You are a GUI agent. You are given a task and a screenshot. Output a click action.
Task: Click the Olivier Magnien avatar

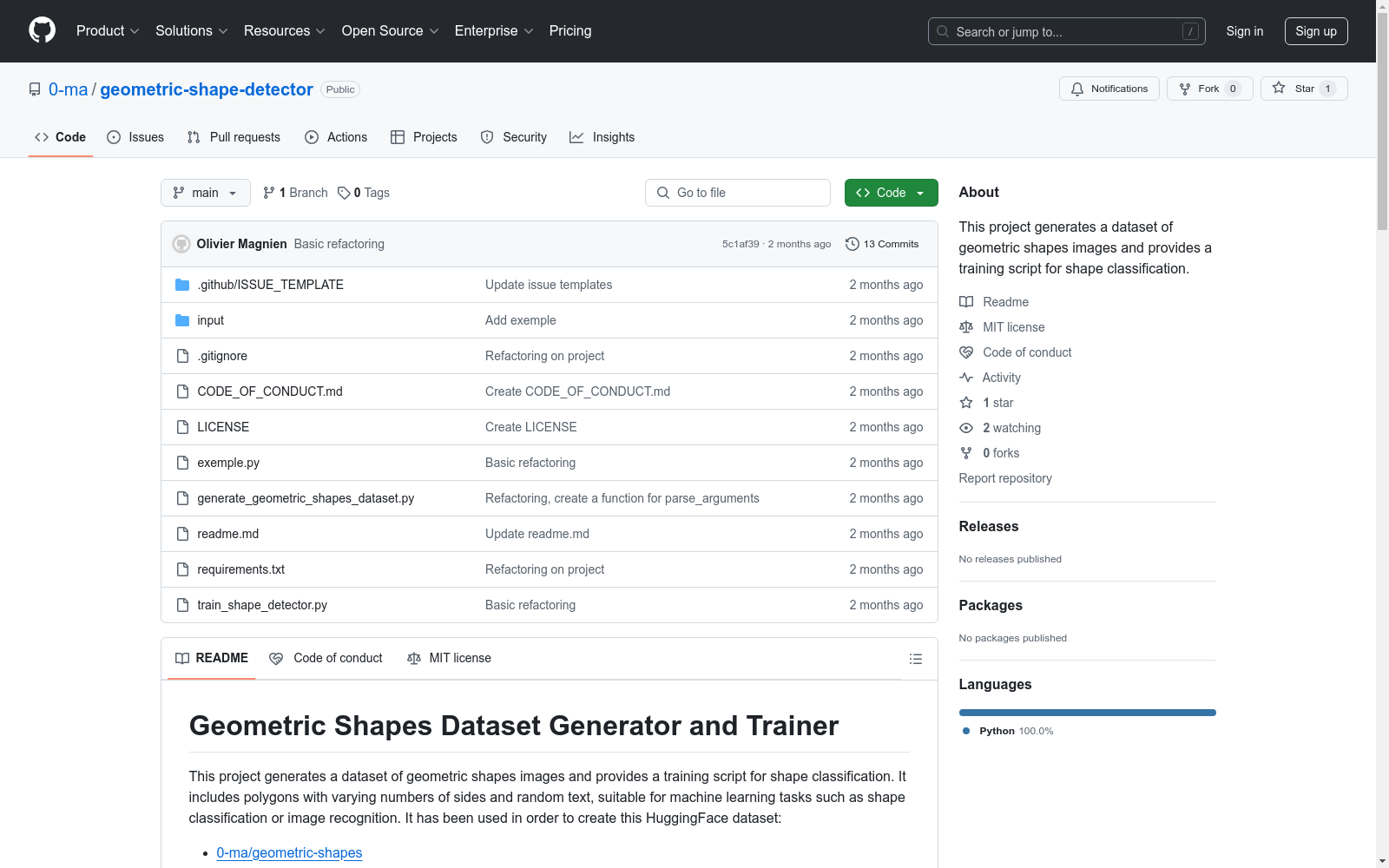181,244
